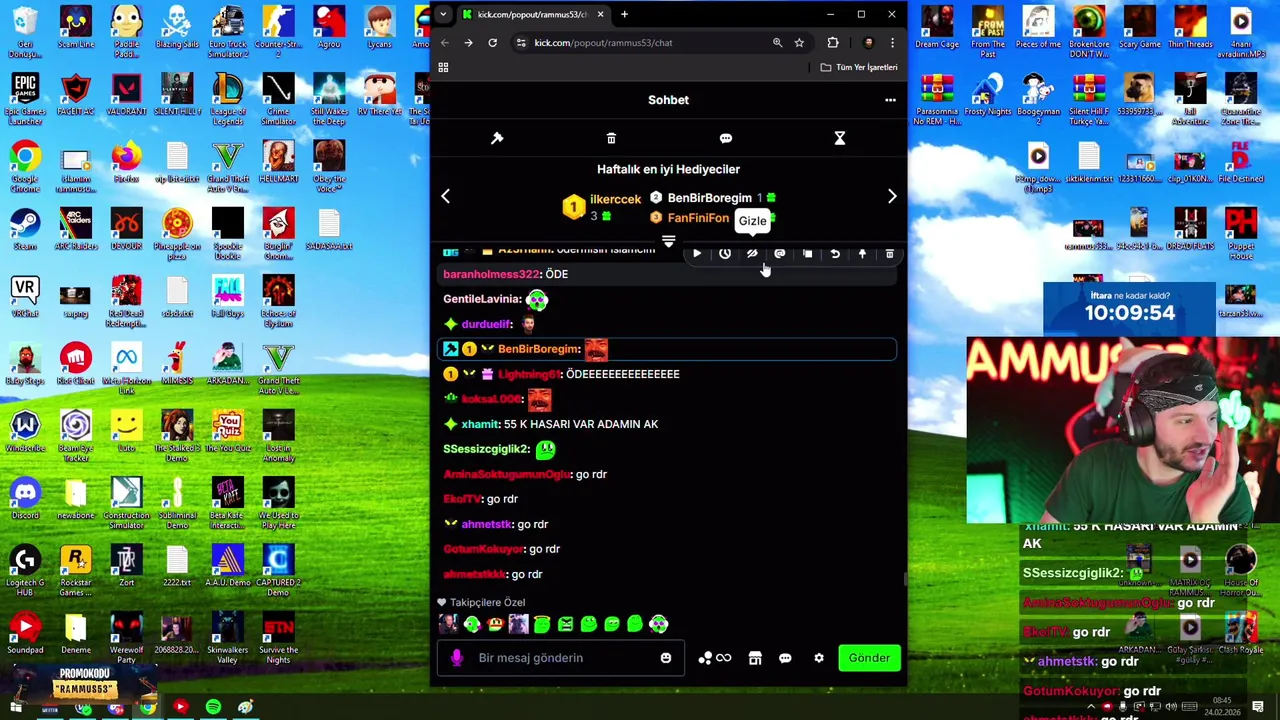Click username ilkerccek in gifters leaderboard
1280x720 pixels.
tap(615, 199)
